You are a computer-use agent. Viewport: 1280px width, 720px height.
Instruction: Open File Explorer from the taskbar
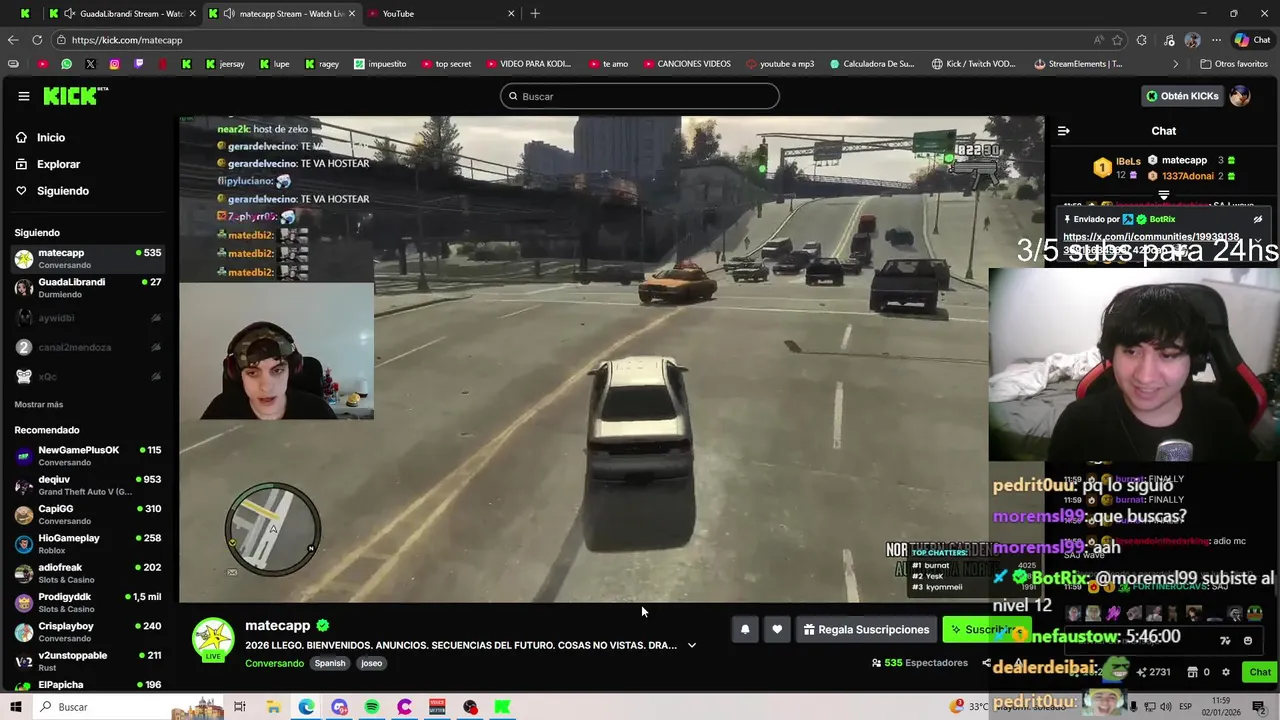coord(273,707)
